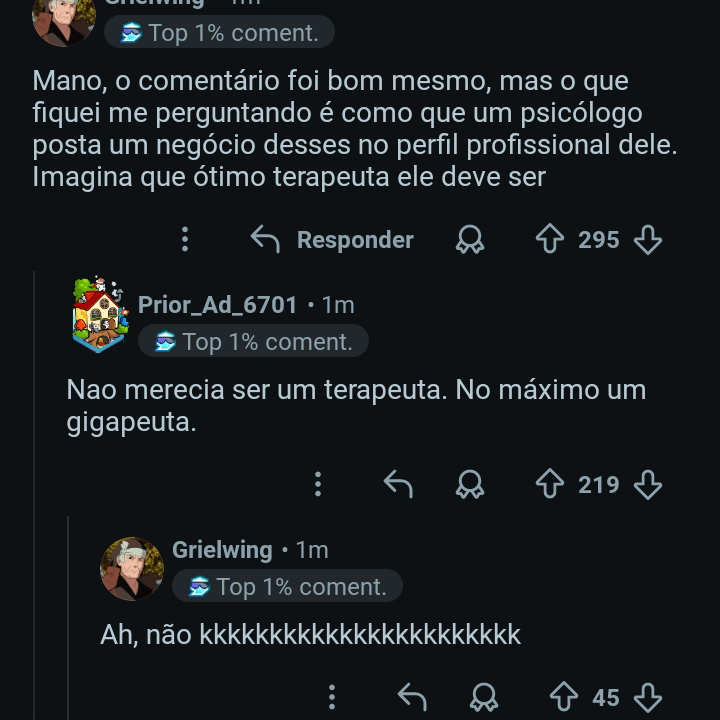Give an award to the 295-point comment
Screen dimensions: 720x720
[x=470, y=240]
